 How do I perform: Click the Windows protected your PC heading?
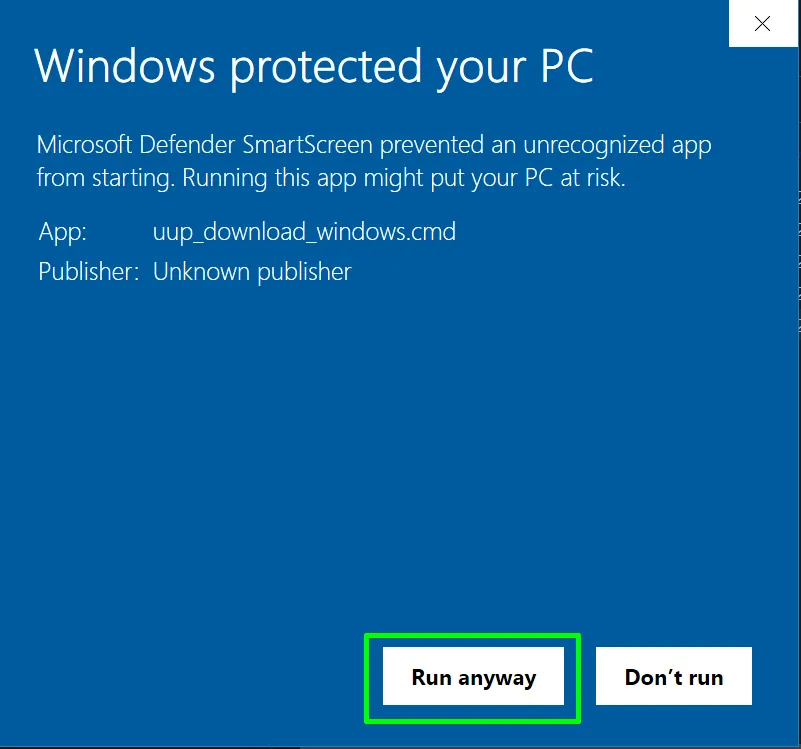pos(315,66)
